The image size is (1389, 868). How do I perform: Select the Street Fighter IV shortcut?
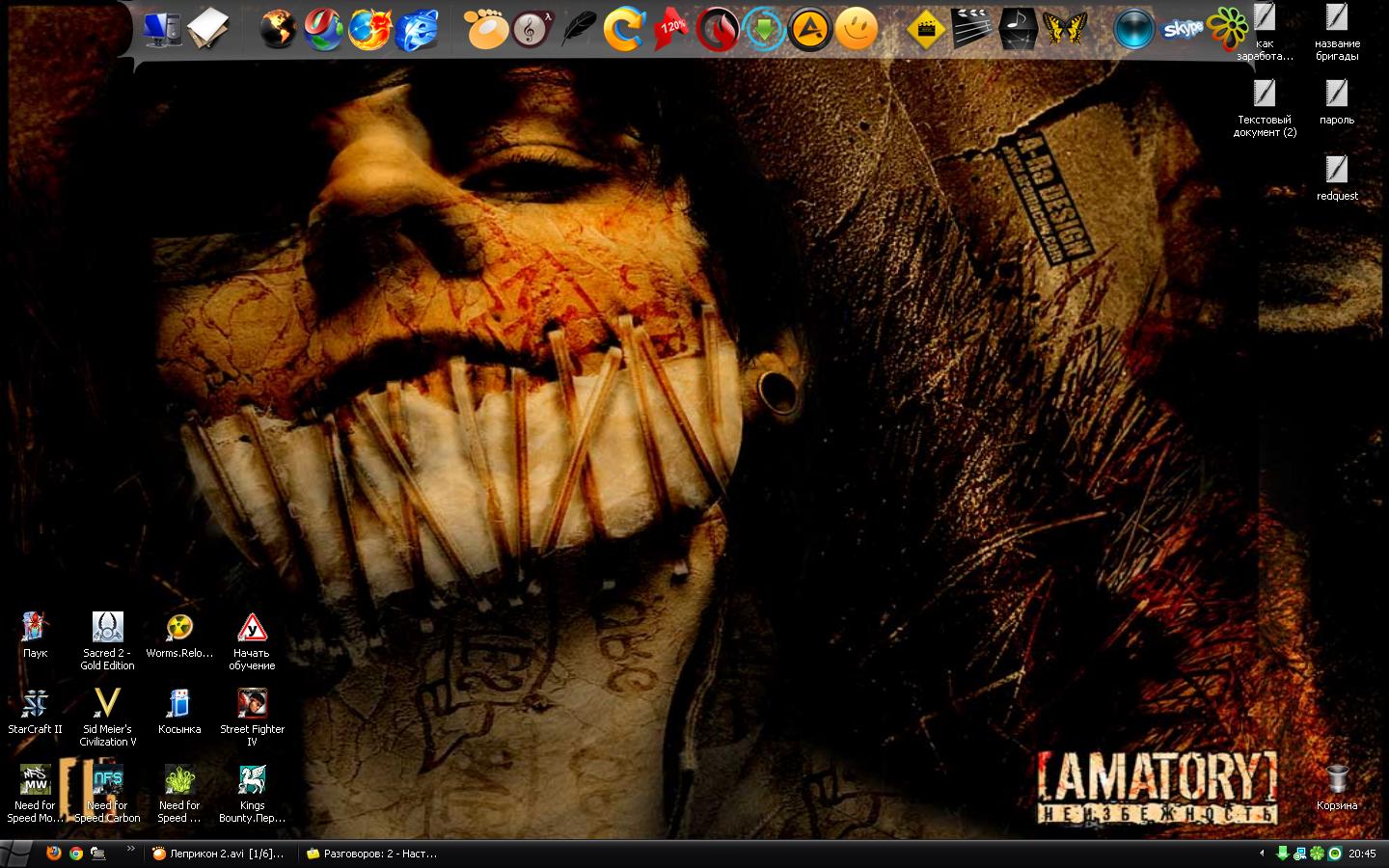252,717
